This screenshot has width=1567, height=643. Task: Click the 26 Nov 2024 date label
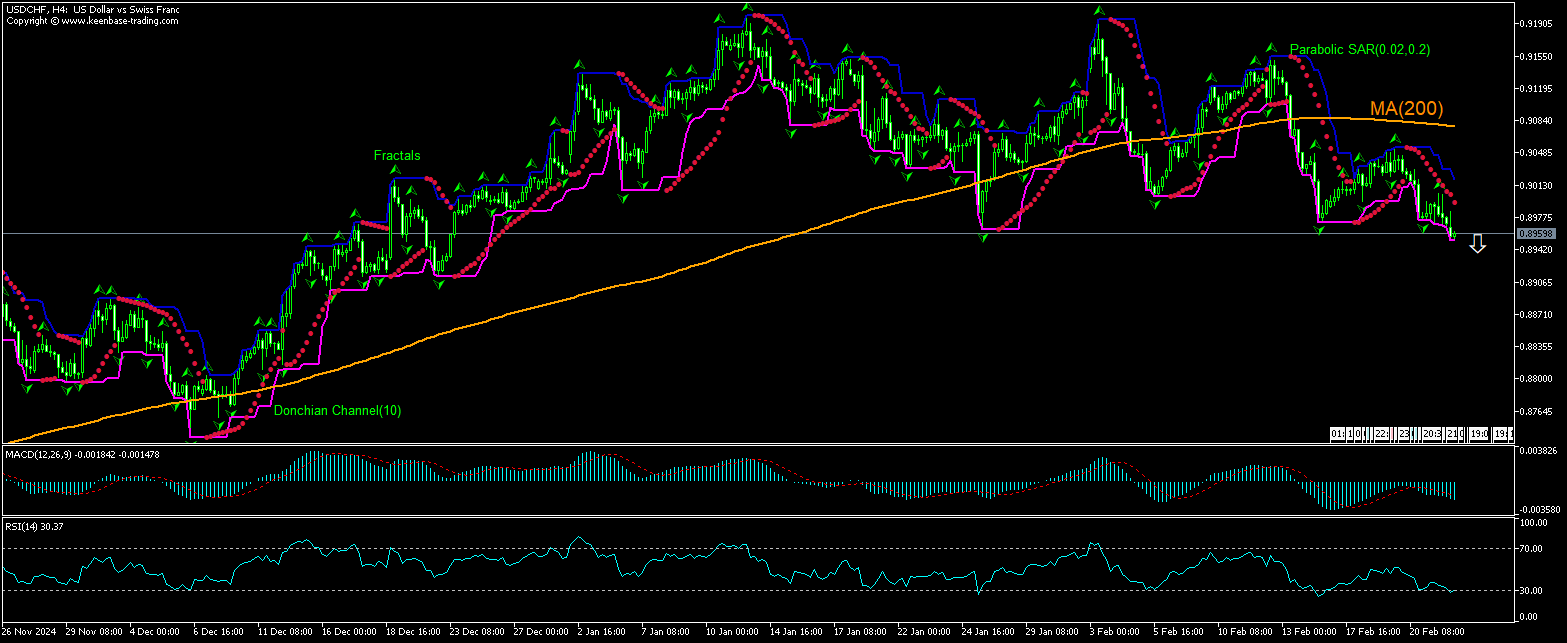[x=30, y=632]
